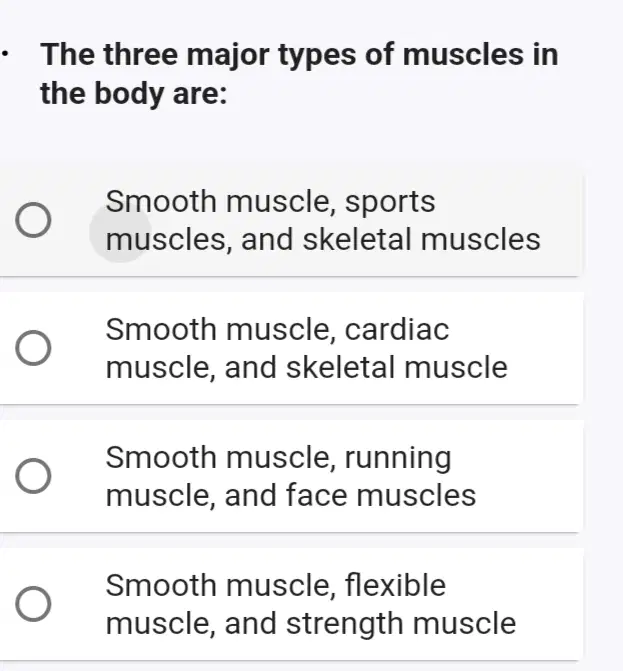Click the word 'sports' in the first answer

click(390, 203)
